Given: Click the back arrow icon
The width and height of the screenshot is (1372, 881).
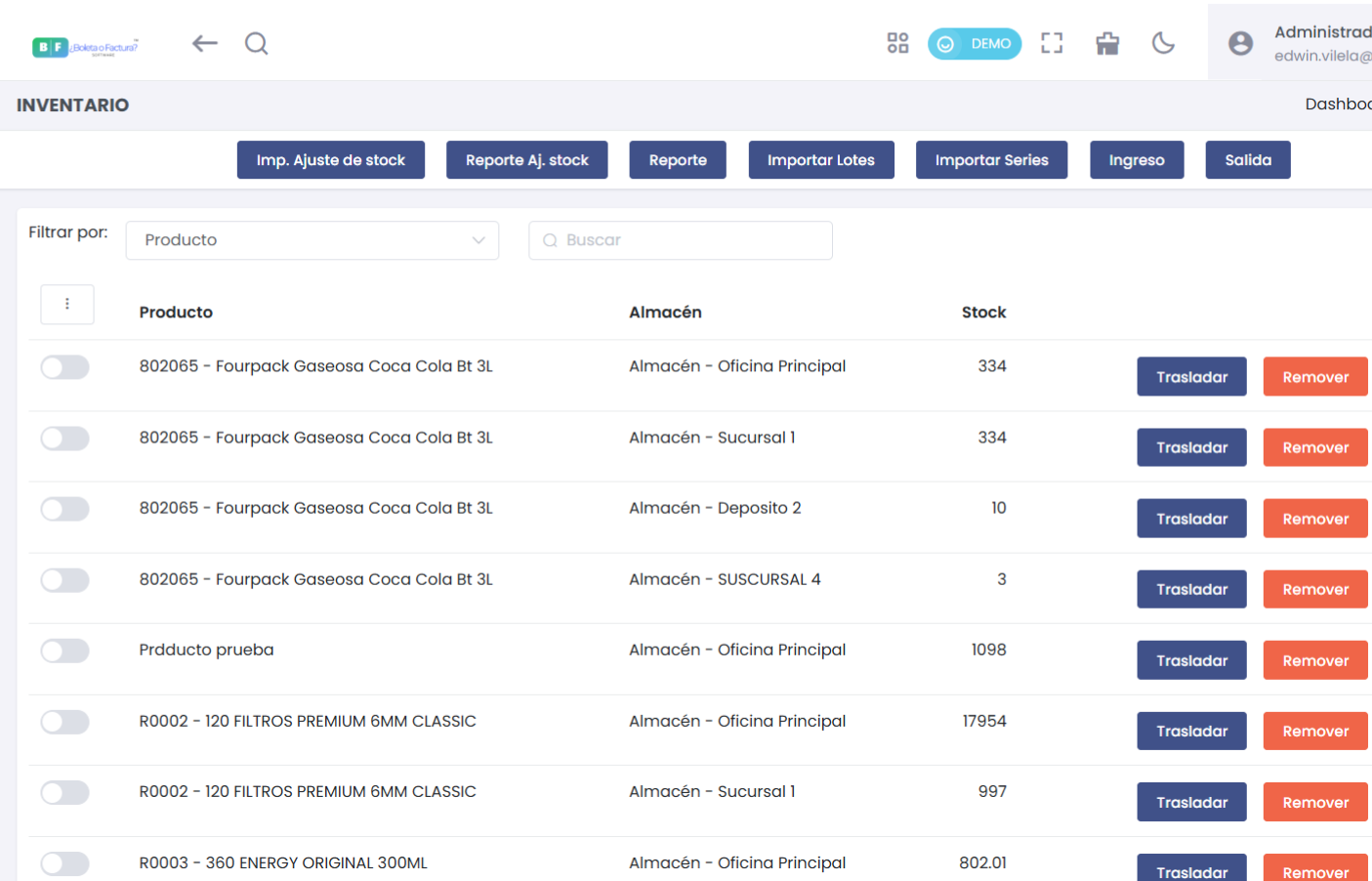Looking at the screenshot, I should 204,43.
